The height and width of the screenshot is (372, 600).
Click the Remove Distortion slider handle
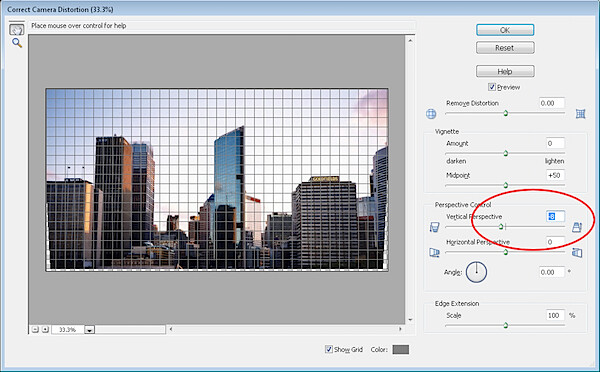(505, 113)
